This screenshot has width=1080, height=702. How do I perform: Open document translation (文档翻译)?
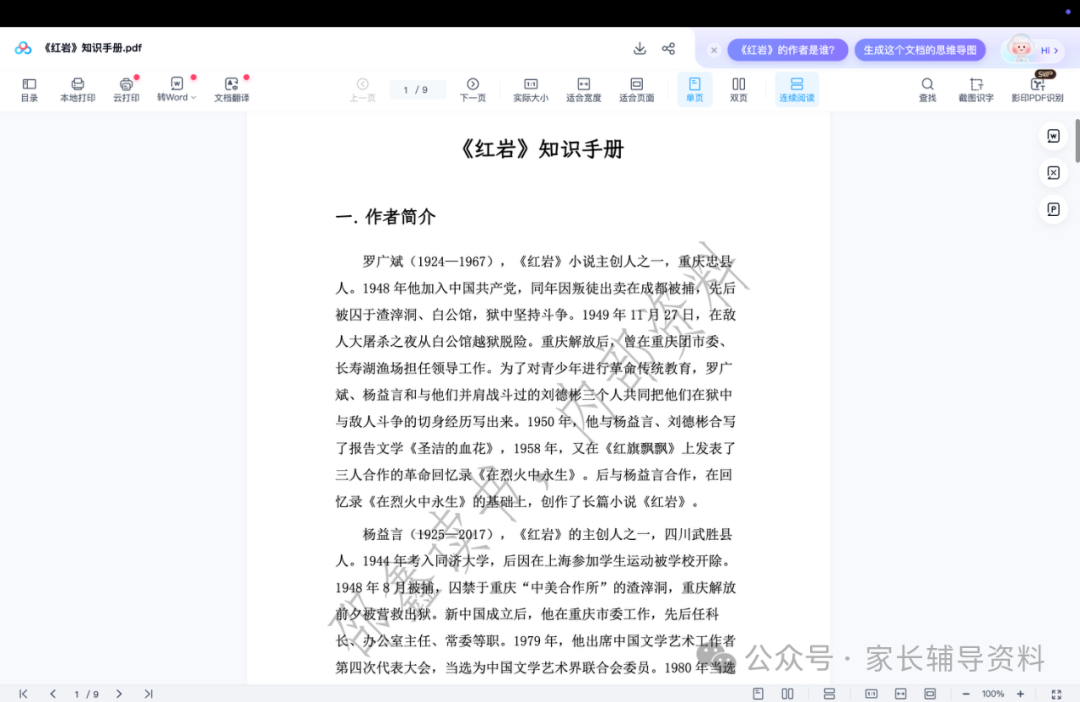[x=231, y=90]
